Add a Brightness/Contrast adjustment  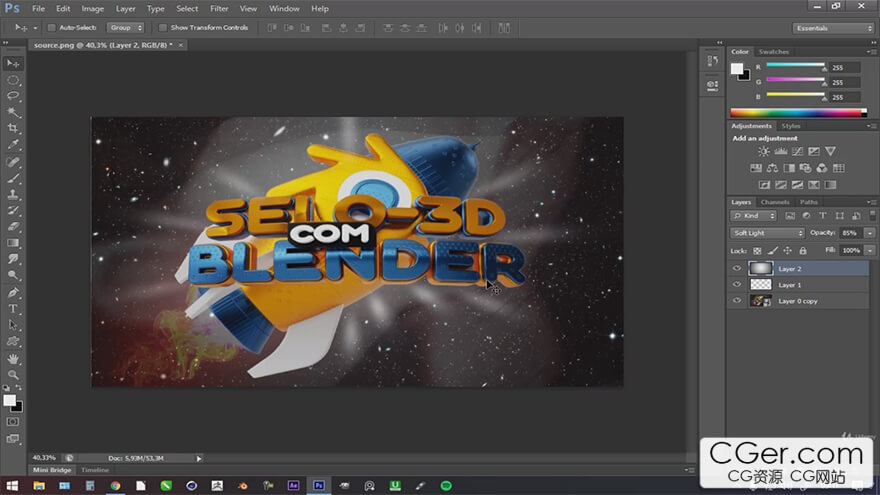(764, 152)
